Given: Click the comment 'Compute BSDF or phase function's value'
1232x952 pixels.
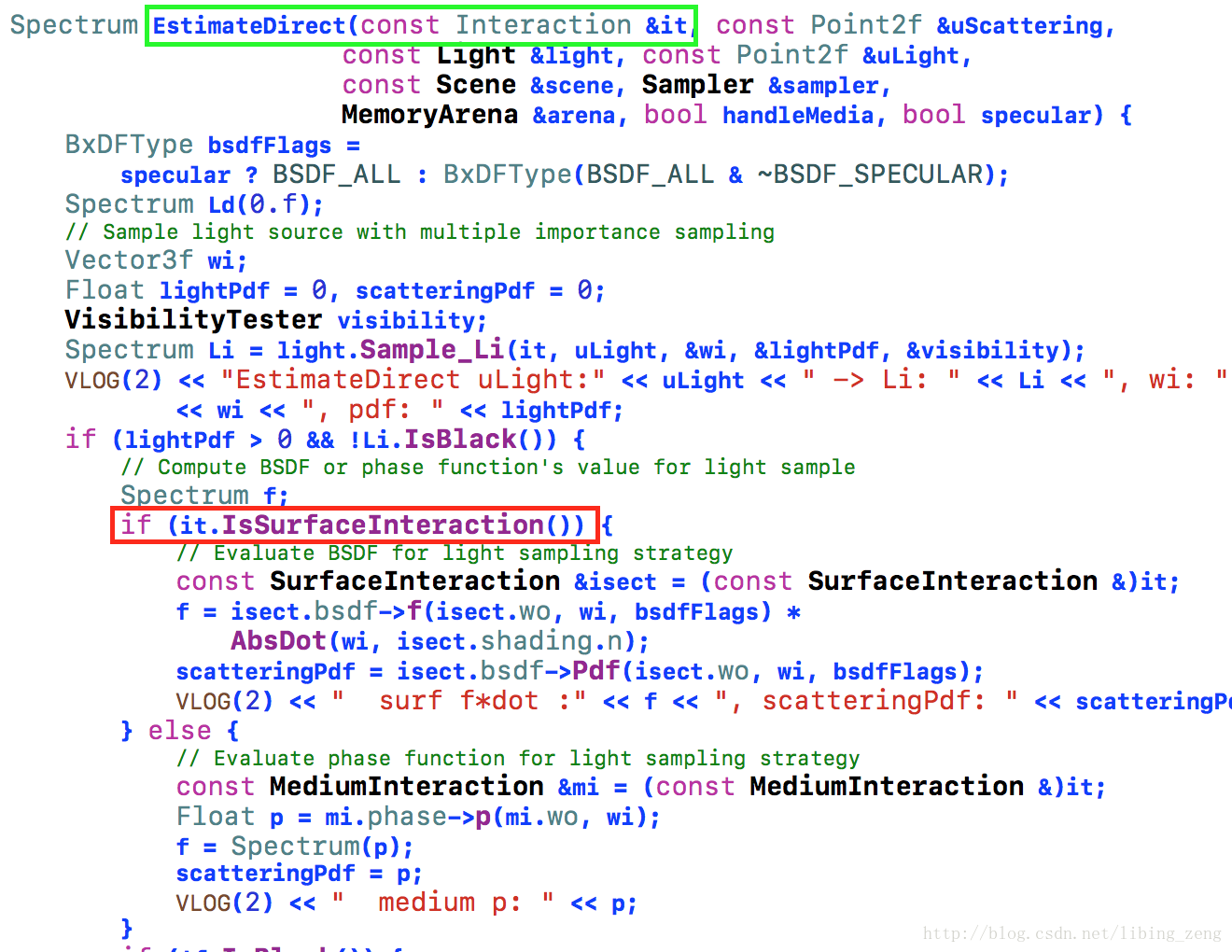Looking at the screenshot, I should click(488, 467).
